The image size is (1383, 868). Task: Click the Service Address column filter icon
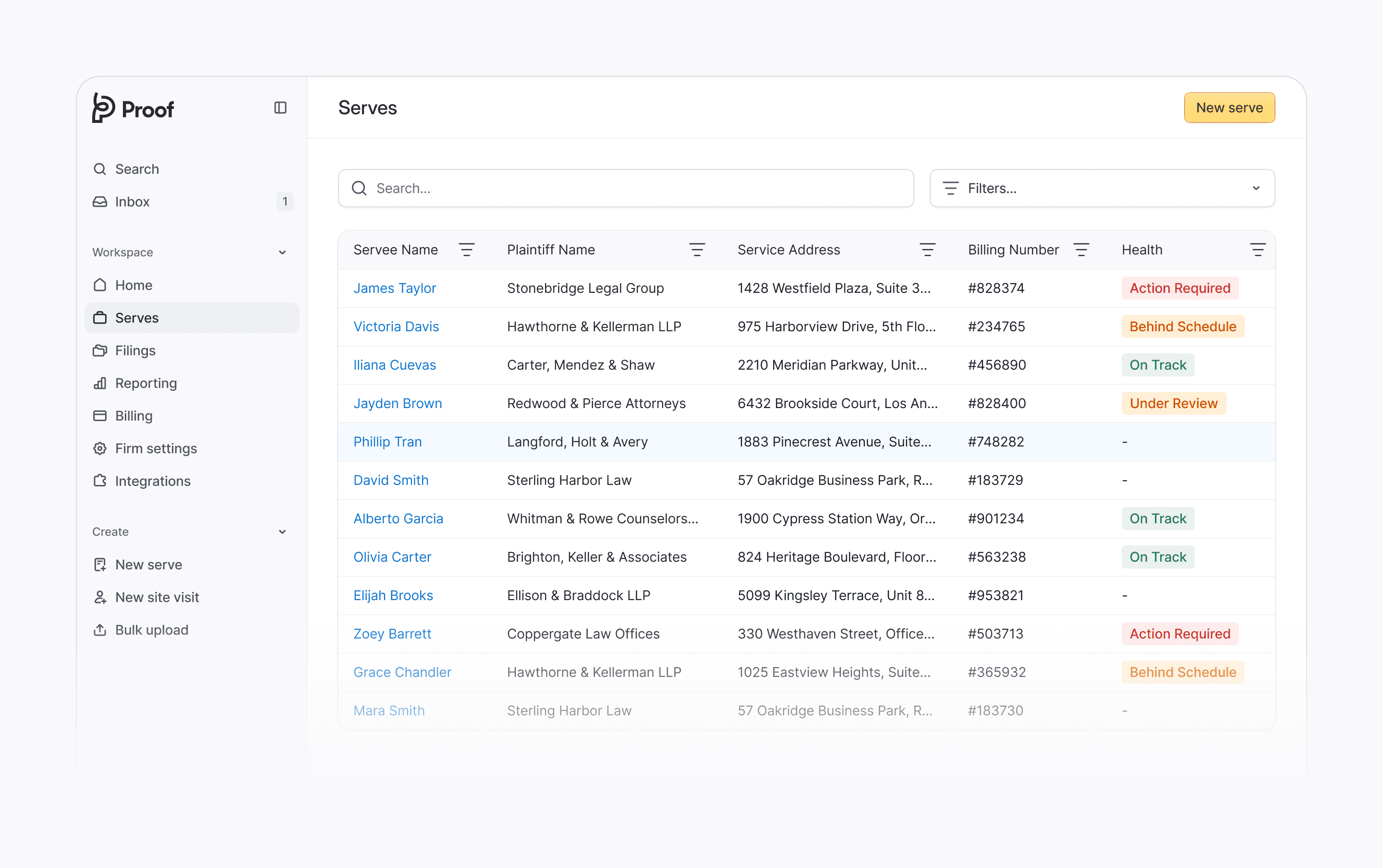click(927, 250)
